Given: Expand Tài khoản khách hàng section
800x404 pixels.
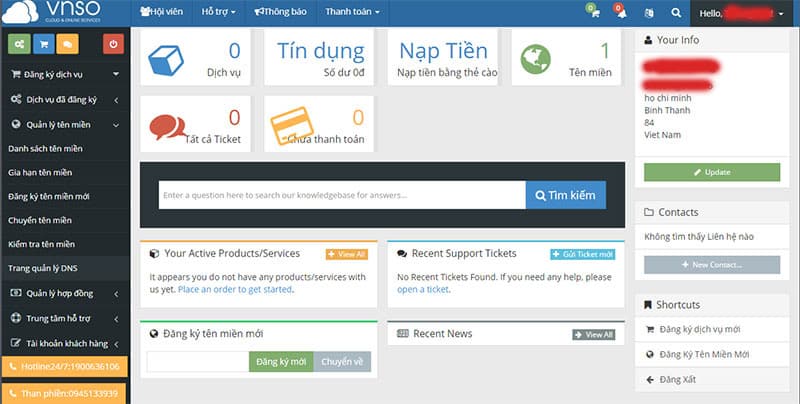Looking at the screenshot, I should tap(65, 343).
